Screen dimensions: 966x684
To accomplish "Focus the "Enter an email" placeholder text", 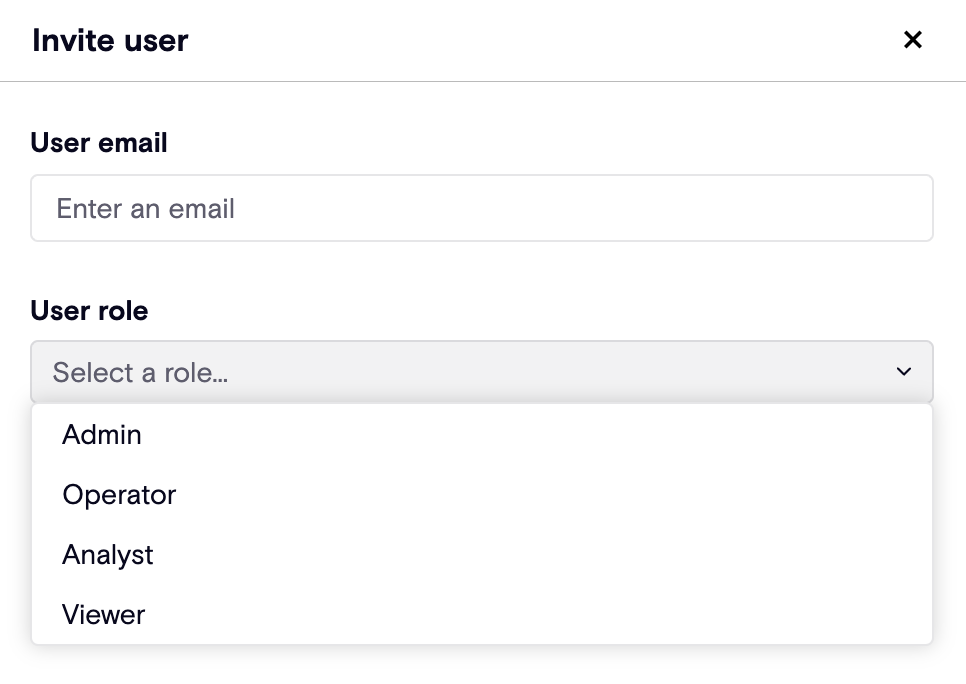I will tap(146, 209).
